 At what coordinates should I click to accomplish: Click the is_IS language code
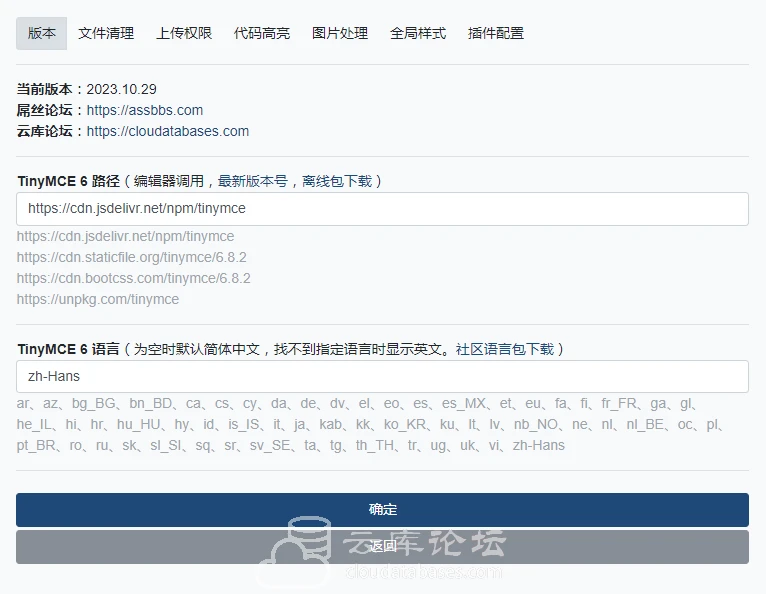(244, 424)
